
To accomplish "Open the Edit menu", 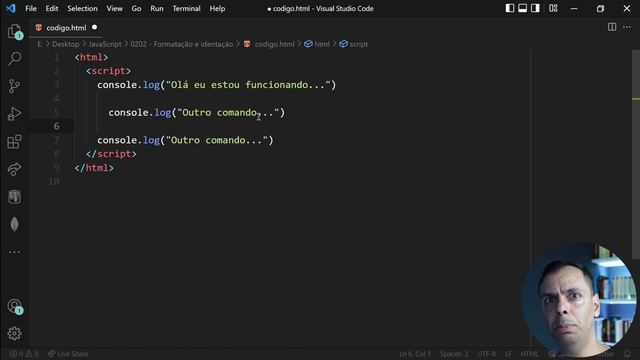I will [52, 8].
